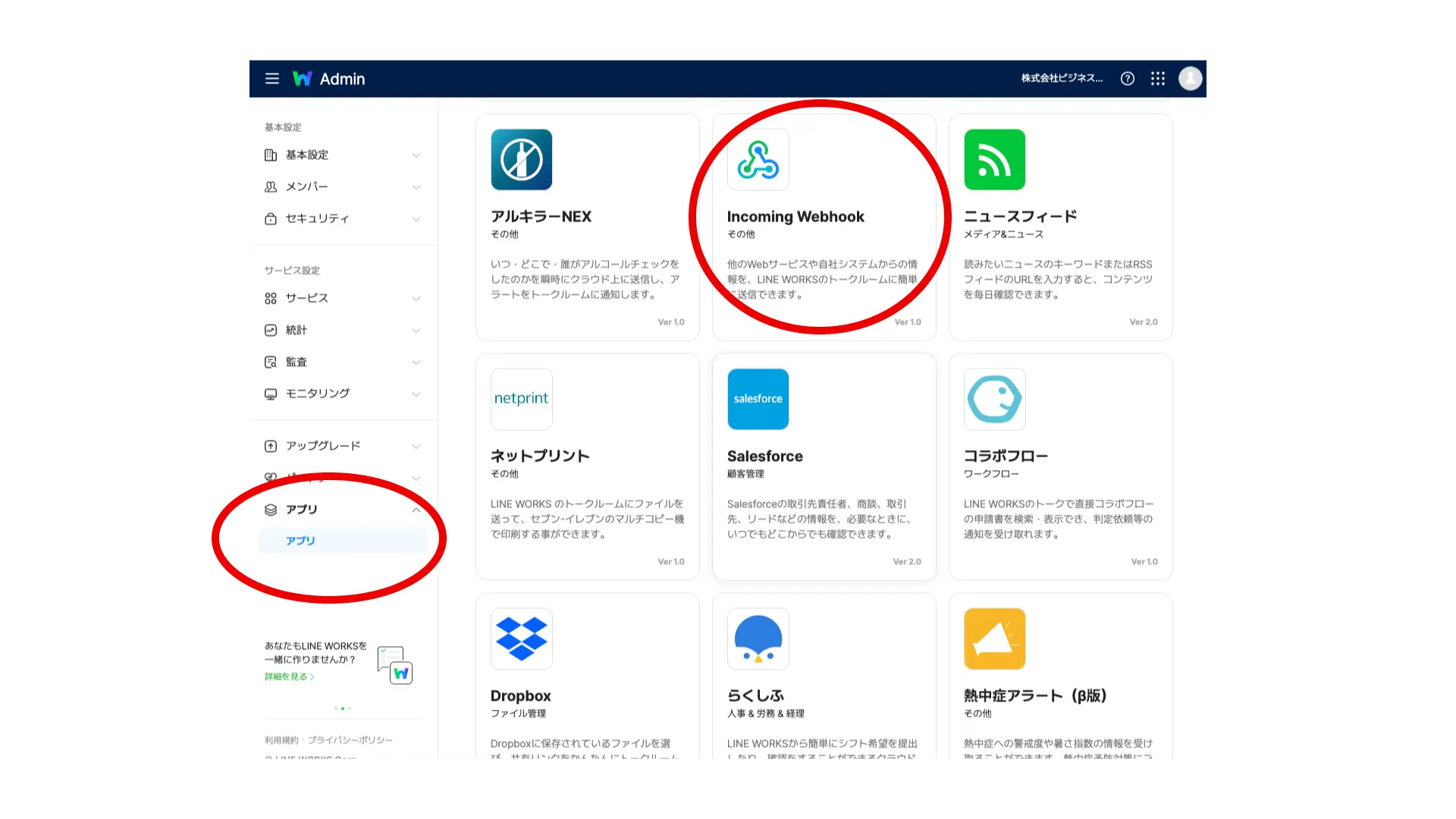Click Ver 2.0 on Salesforce card

coord(907,562)
